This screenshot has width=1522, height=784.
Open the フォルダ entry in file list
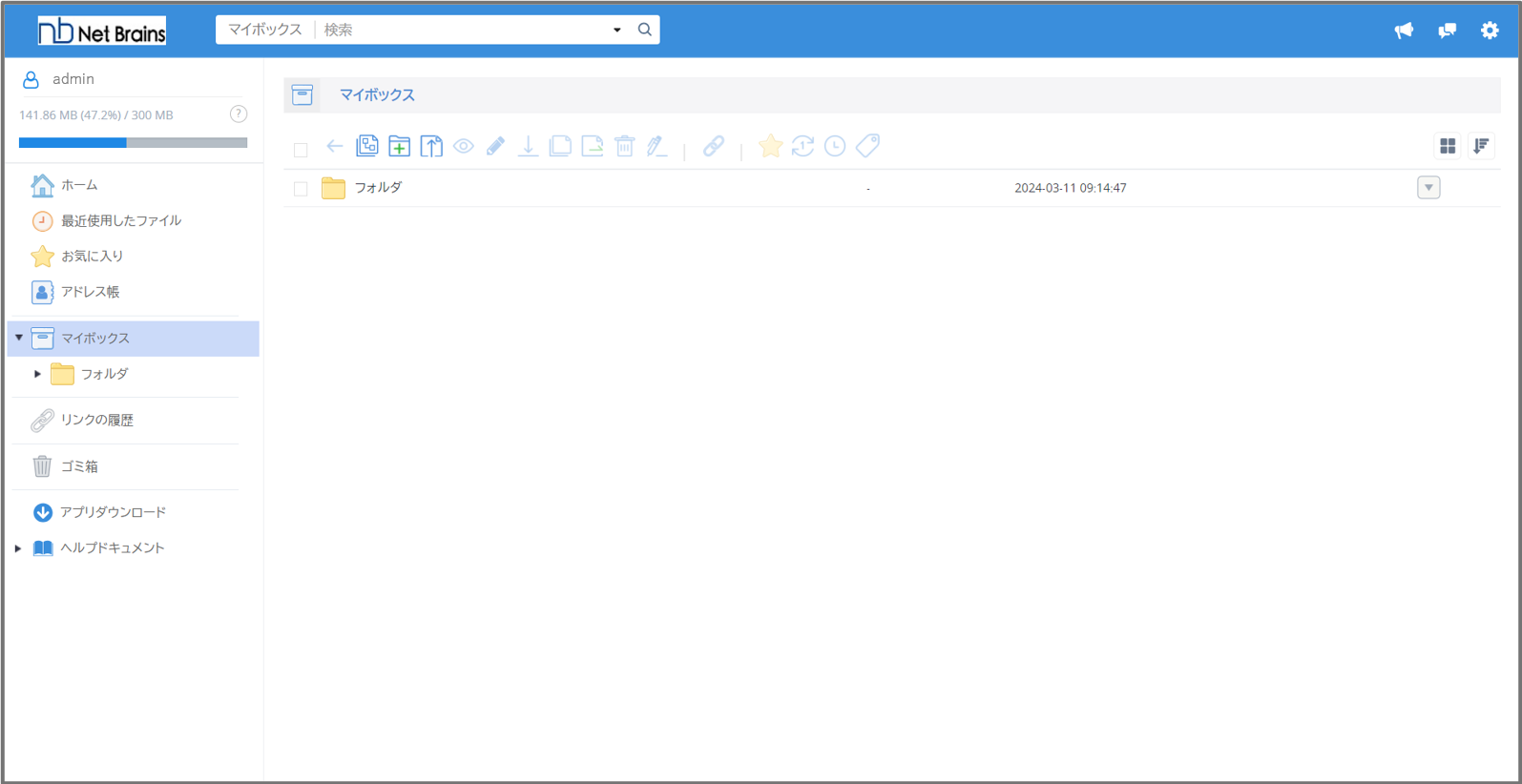point(378,188)
